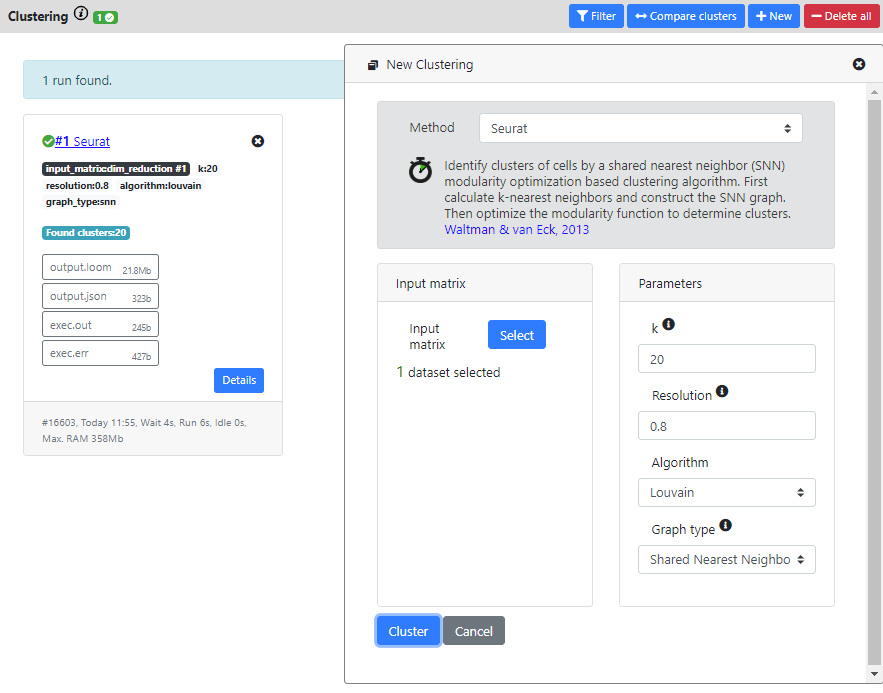Viewport: 883px width, 693px height.
Task: Click the clustering icon in the New Clustering header
Action: (371, 64)
